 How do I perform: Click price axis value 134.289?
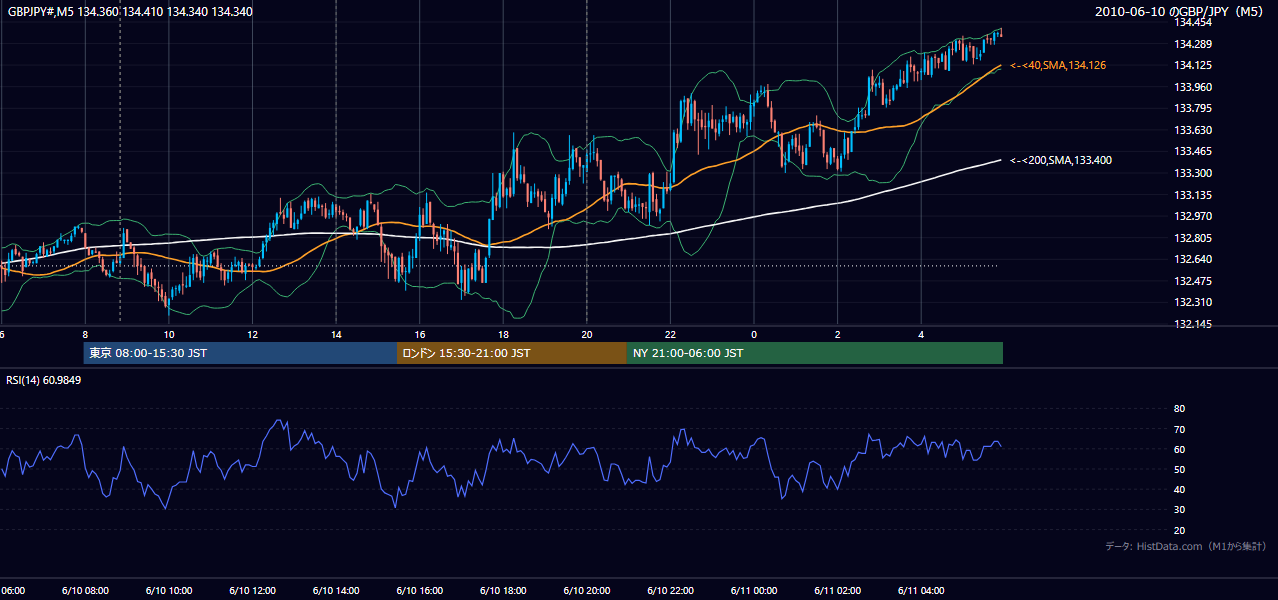[x=1193, y=44]
